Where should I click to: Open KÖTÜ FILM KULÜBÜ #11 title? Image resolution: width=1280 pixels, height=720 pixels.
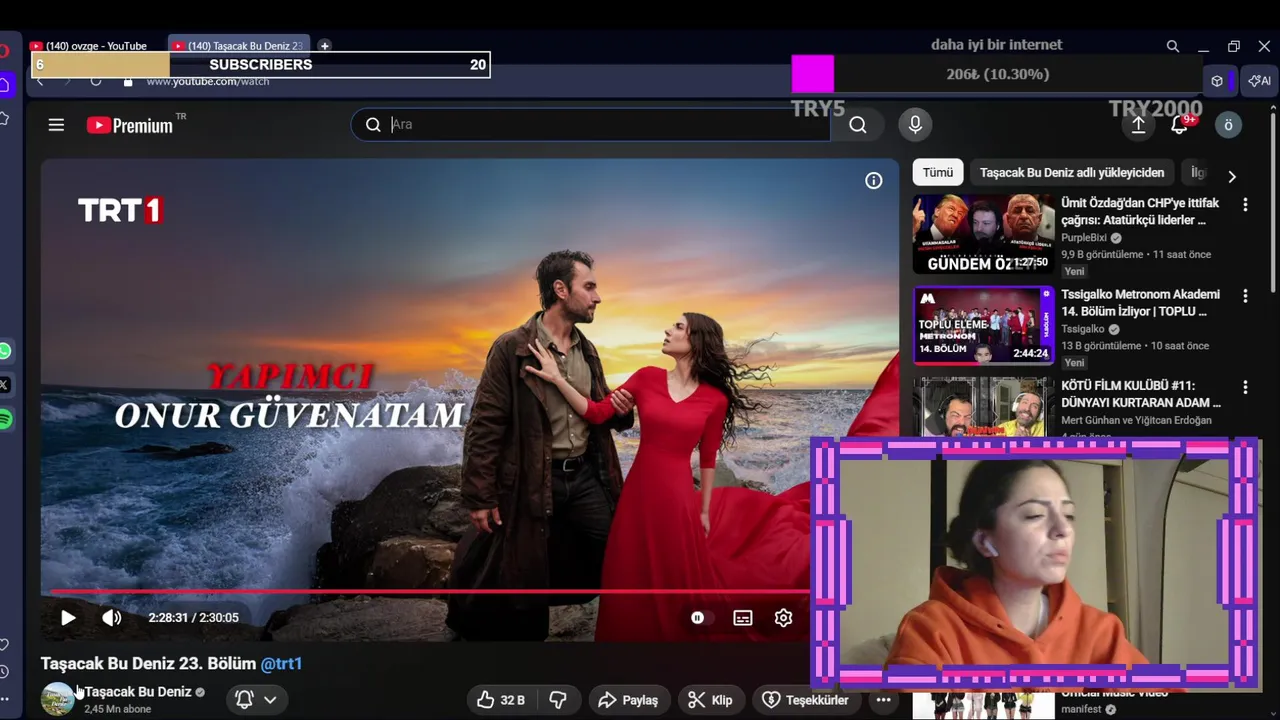tap(1140, 394)
